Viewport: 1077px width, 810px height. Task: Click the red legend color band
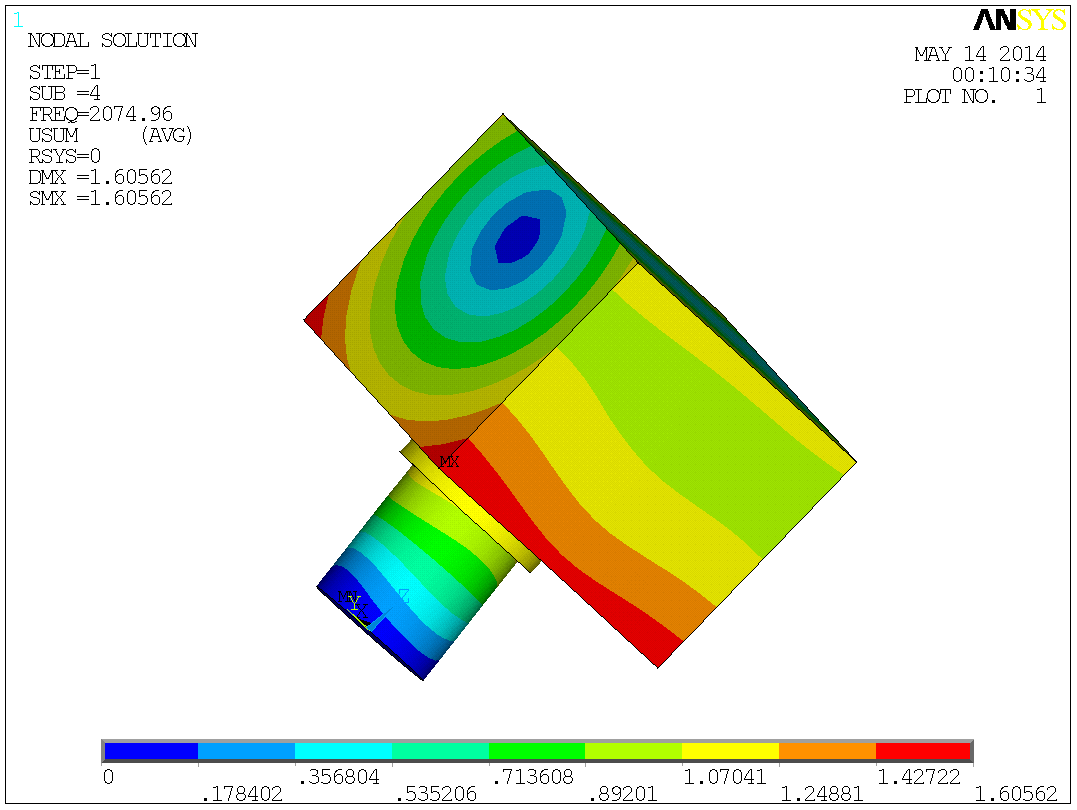point(923,751)
